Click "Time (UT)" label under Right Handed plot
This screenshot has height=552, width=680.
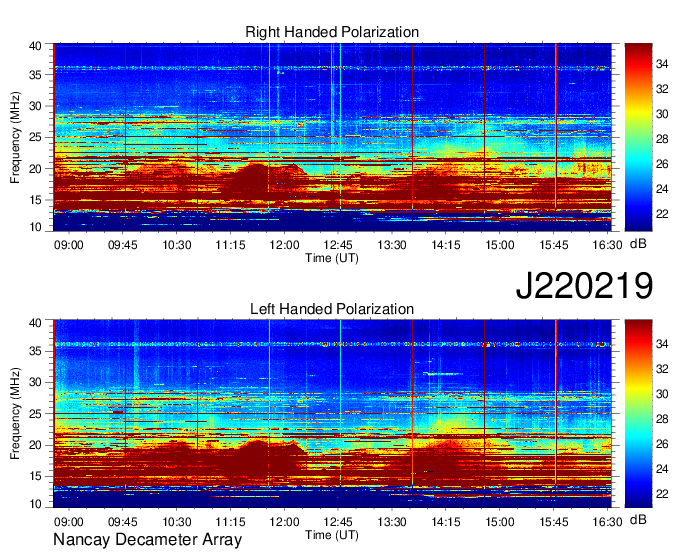[x=332, y=258]
